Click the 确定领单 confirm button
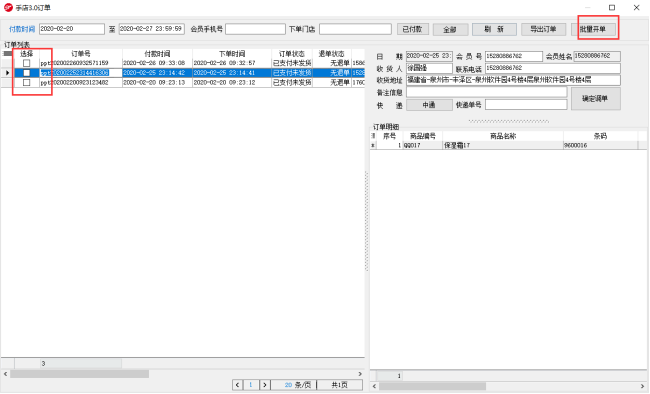Image resolution: width=650 pixels, height=394 pixels. pos(596,98)
